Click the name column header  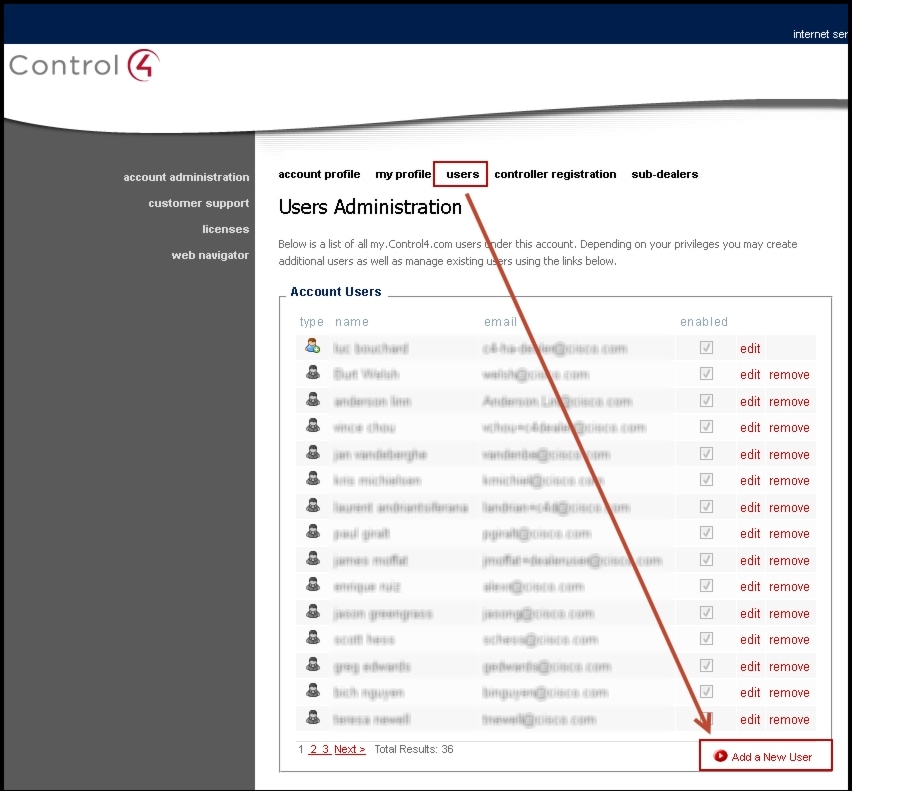pyautogui.click(x=352, y=322)
